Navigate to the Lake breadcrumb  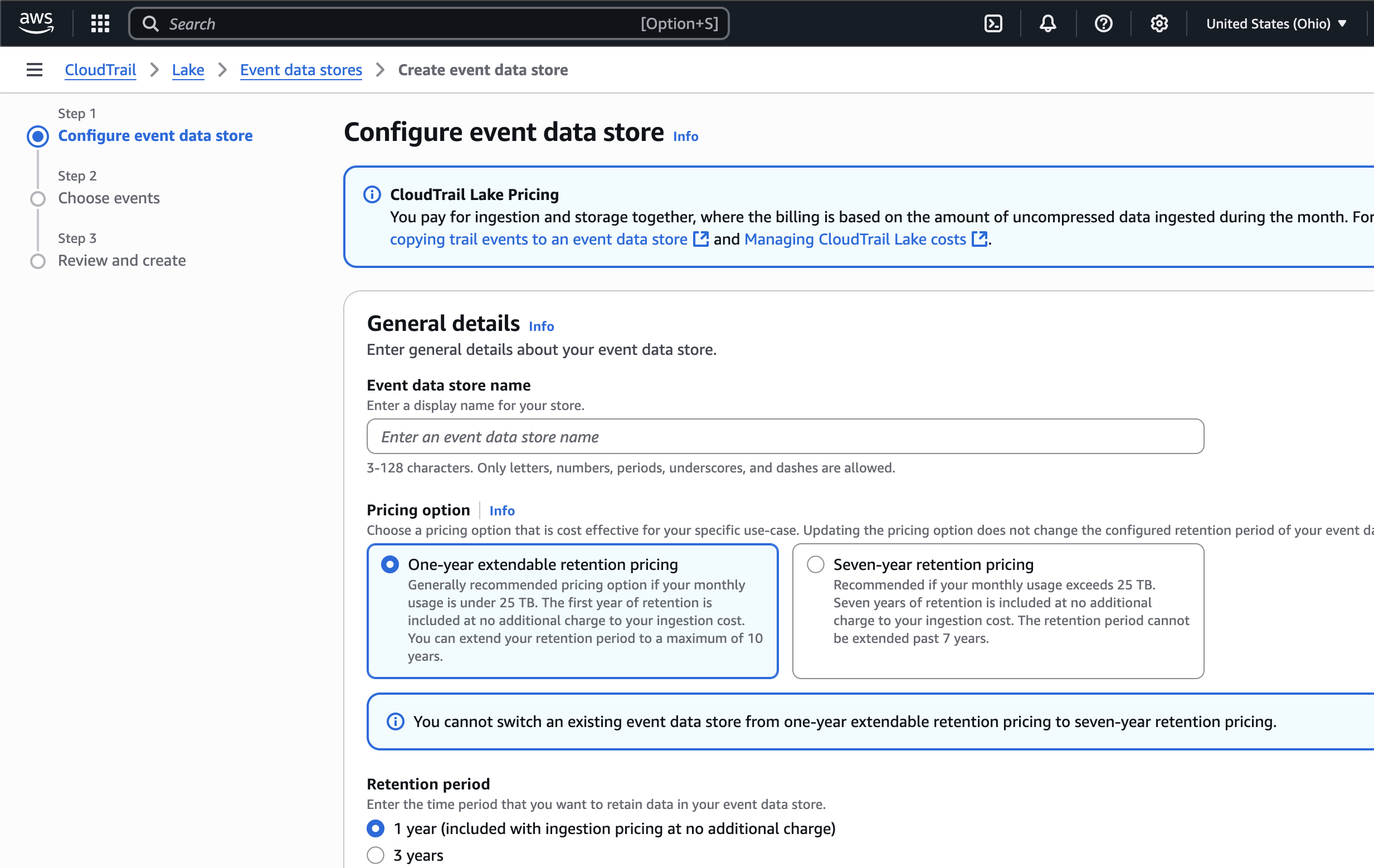(x=188, y=70)
